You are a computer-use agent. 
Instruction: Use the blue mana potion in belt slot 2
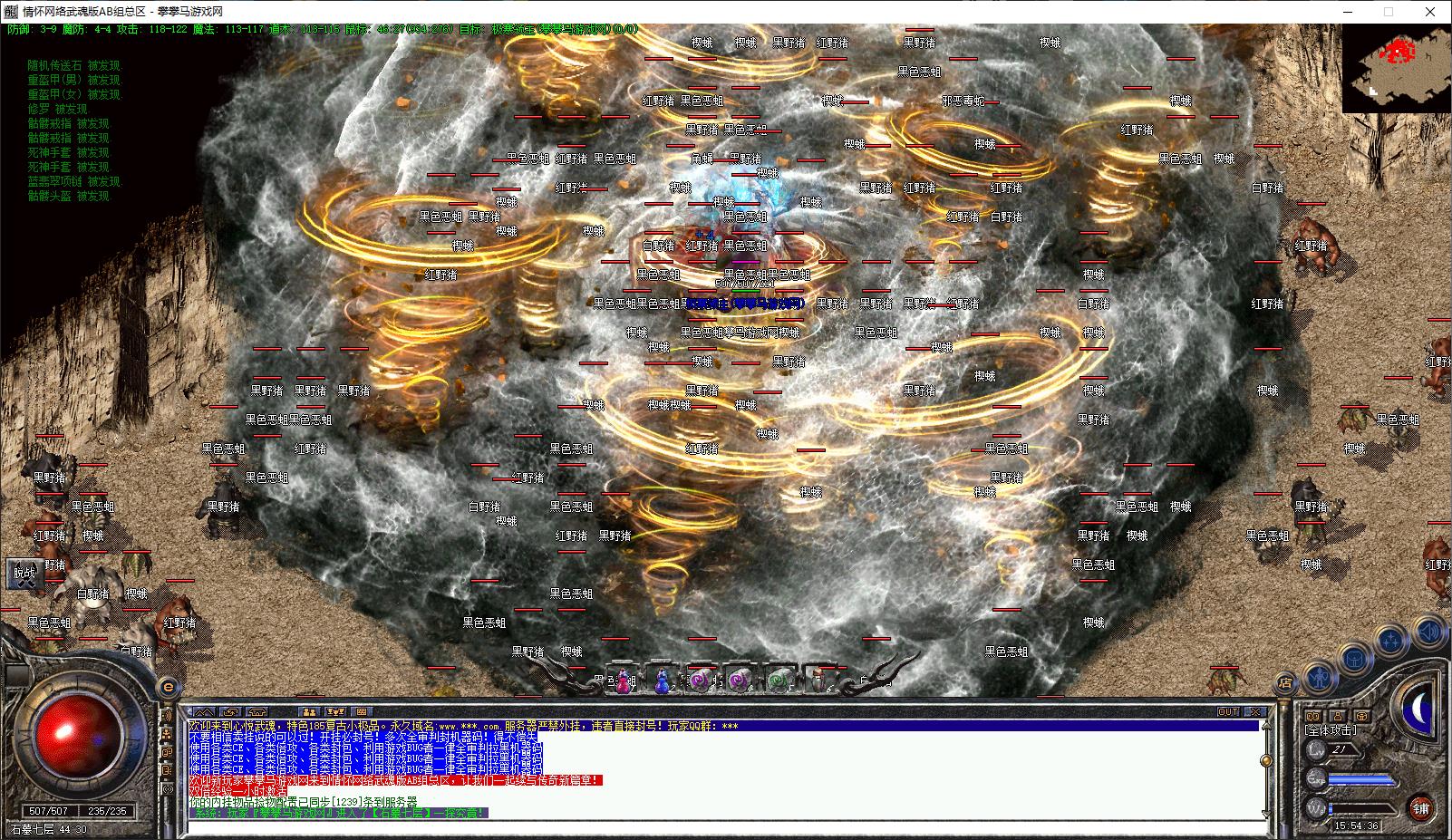click(663, 681)
